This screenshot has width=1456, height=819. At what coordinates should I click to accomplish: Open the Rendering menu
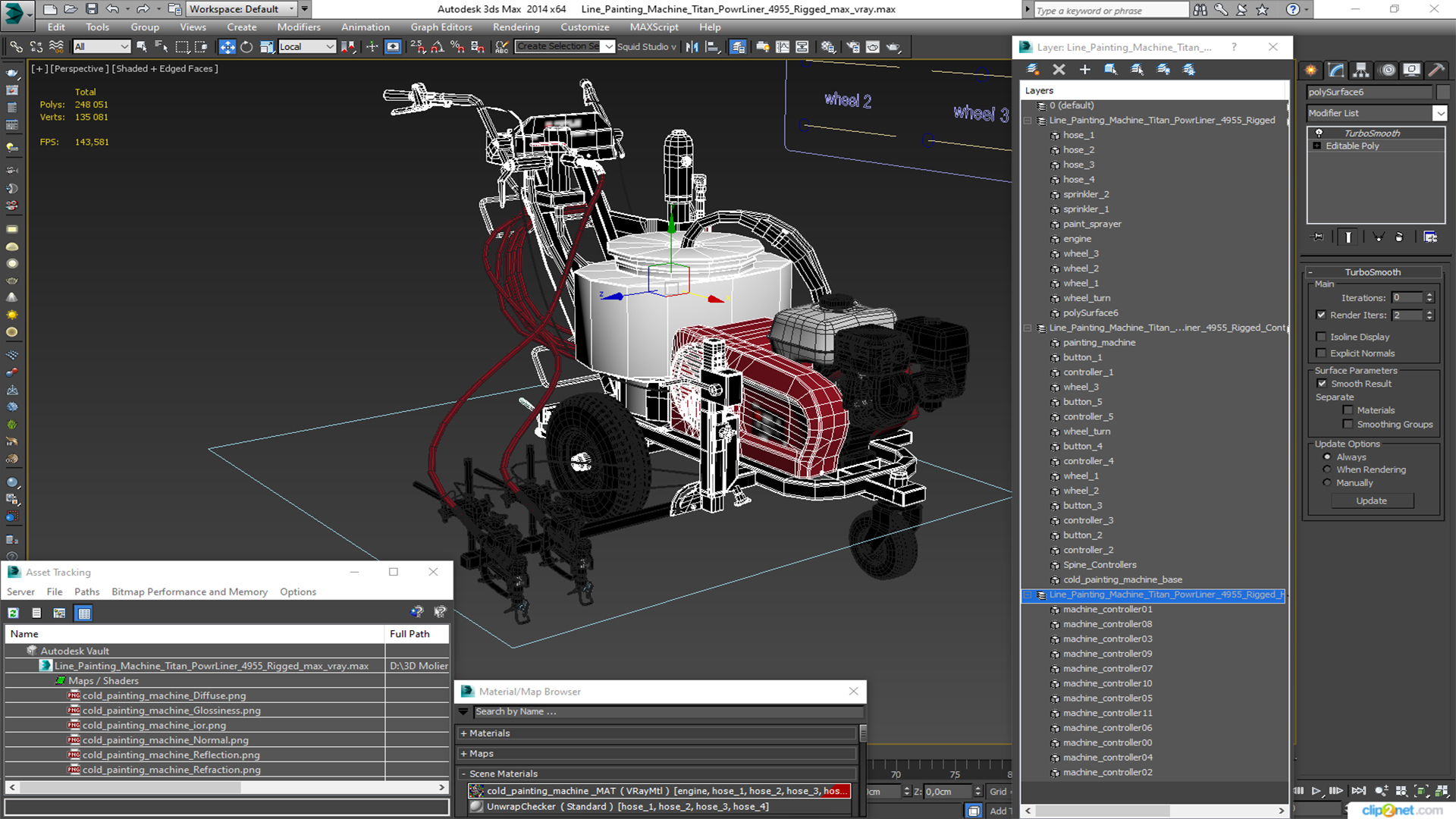coord(516,27)
